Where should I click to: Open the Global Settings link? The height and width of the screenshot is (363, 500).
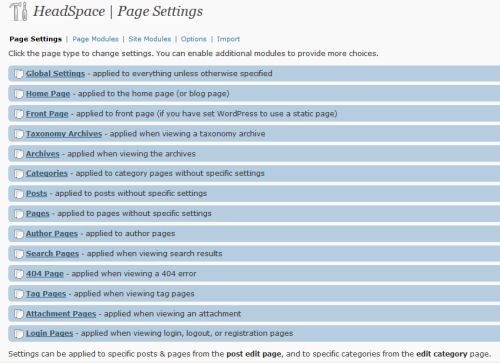pyautogui.click(x=56, y=73)
